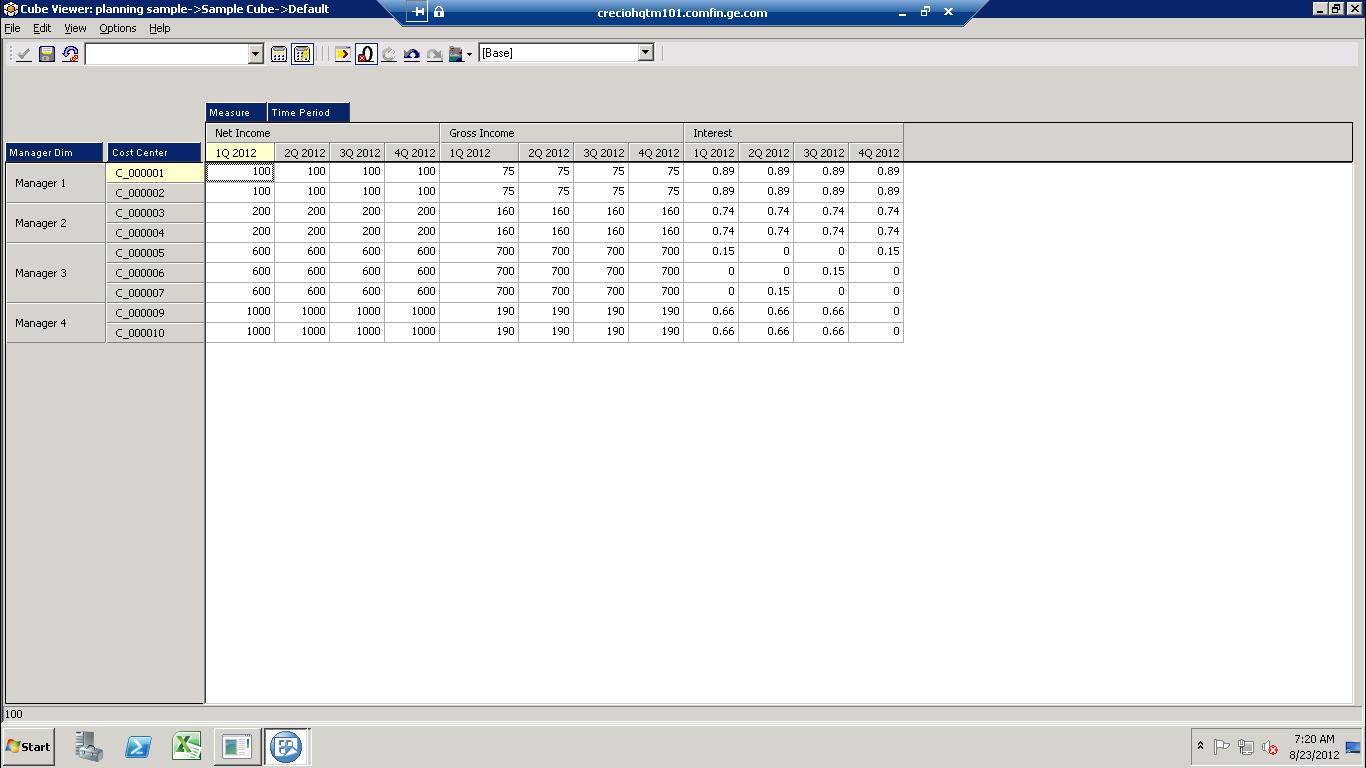Click Net Income 1Q 2012 cell for C_000009
Viewport: 1366px width, 768px height.
240,312
